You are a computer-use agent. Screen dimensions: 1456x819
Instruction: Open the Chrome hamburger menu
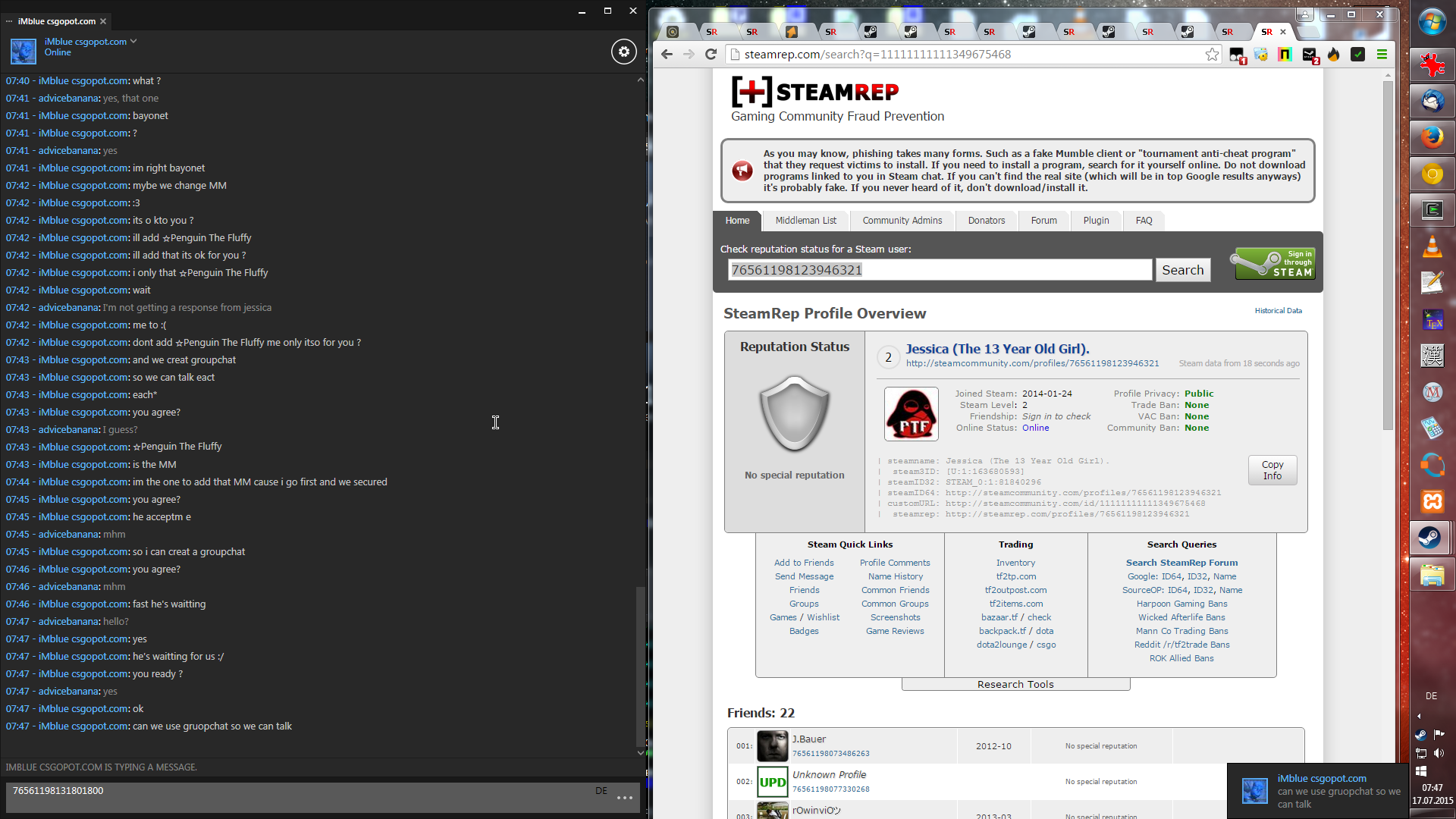(x=1382, y=55)
